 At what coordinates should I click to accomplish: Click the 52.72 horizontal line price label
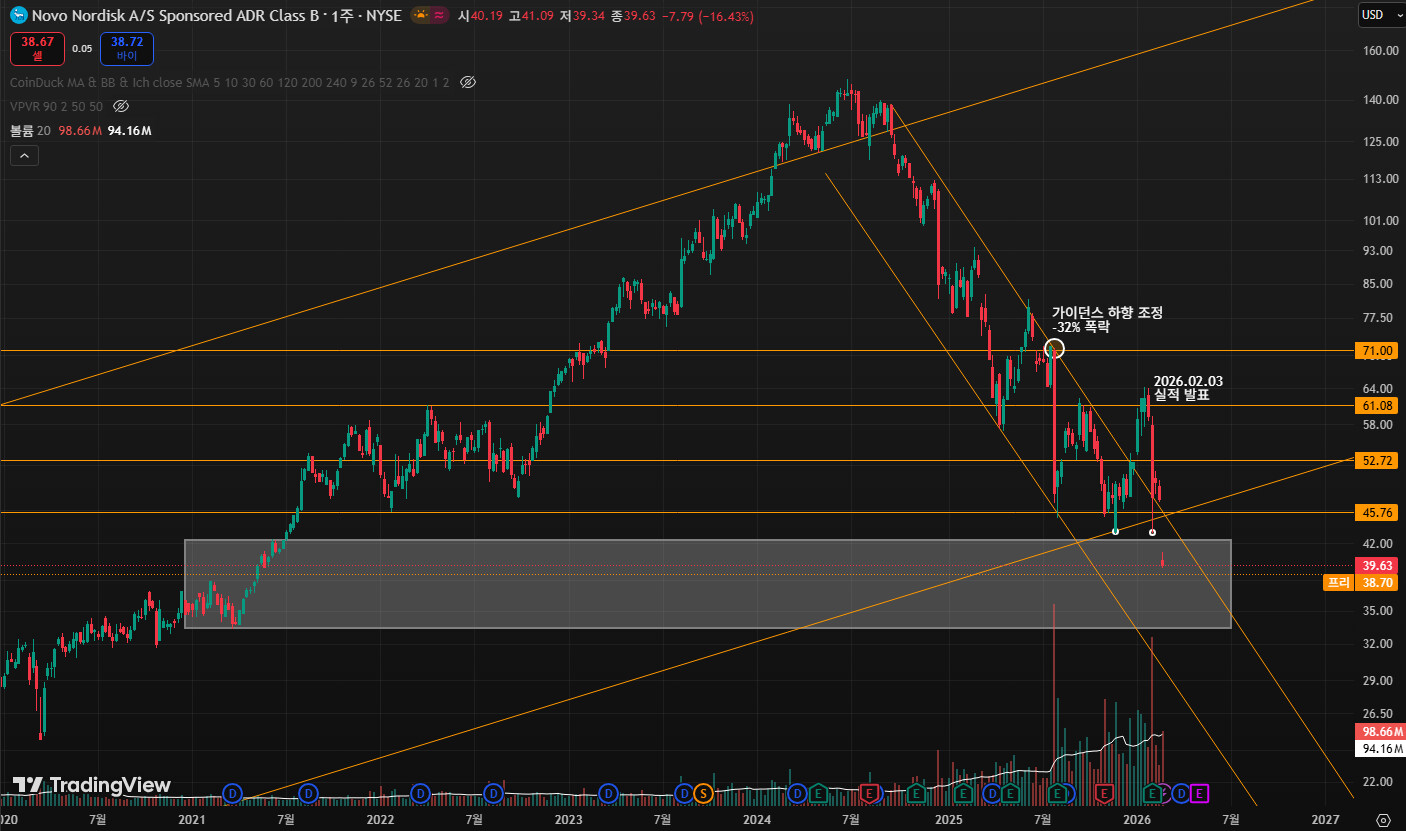(1377, 461)
